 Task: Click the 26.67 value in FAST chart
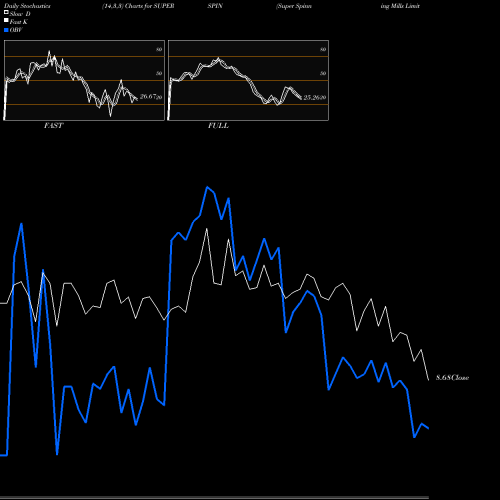148,97
